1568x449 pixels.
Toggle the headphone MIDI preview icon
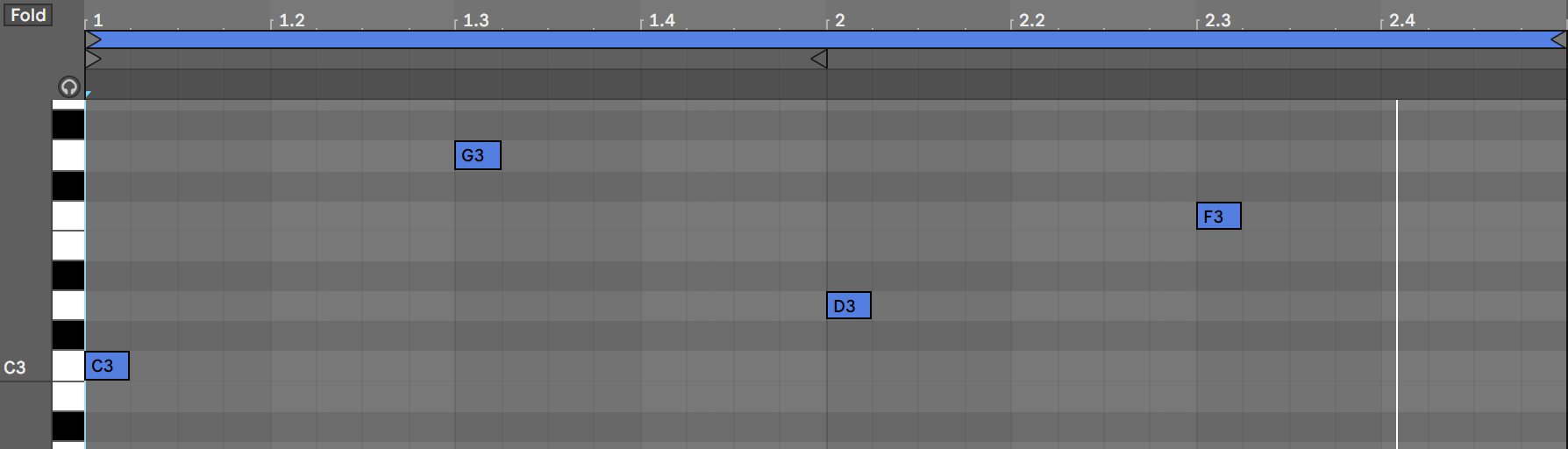click(68, 87)
